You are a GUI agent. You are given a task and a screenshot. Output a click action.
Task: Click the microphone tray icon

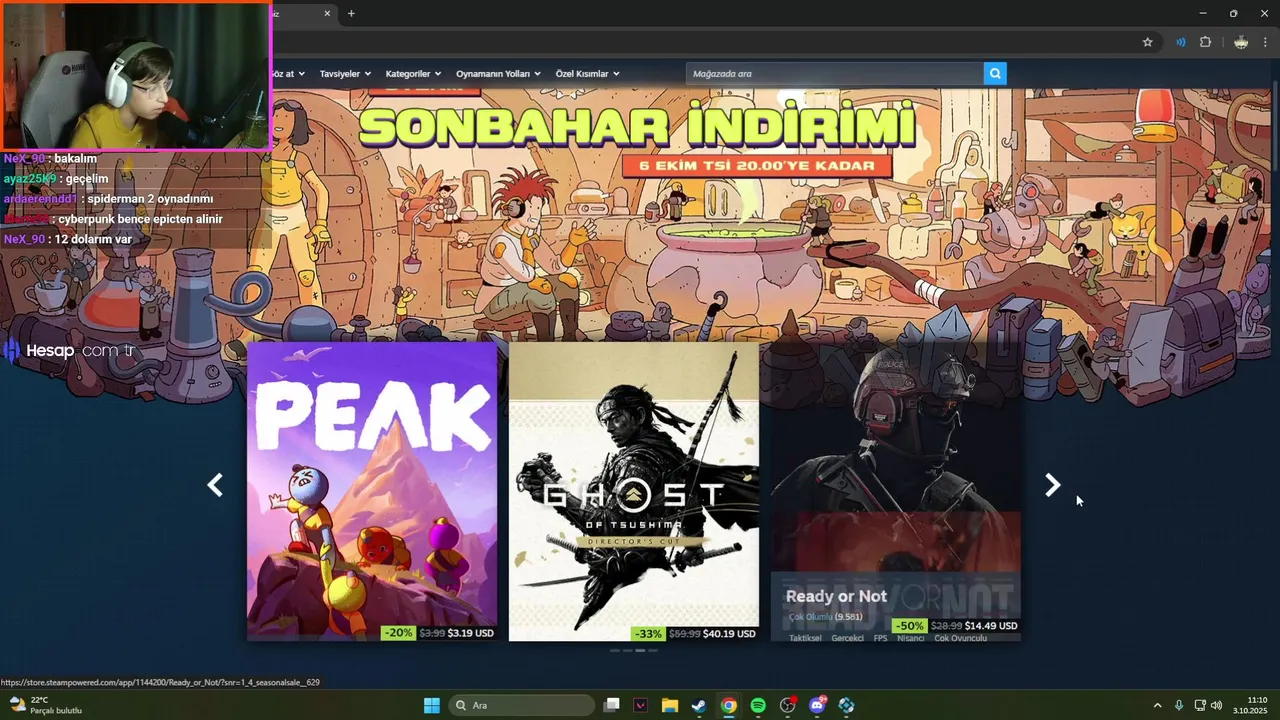(1179, 705)
